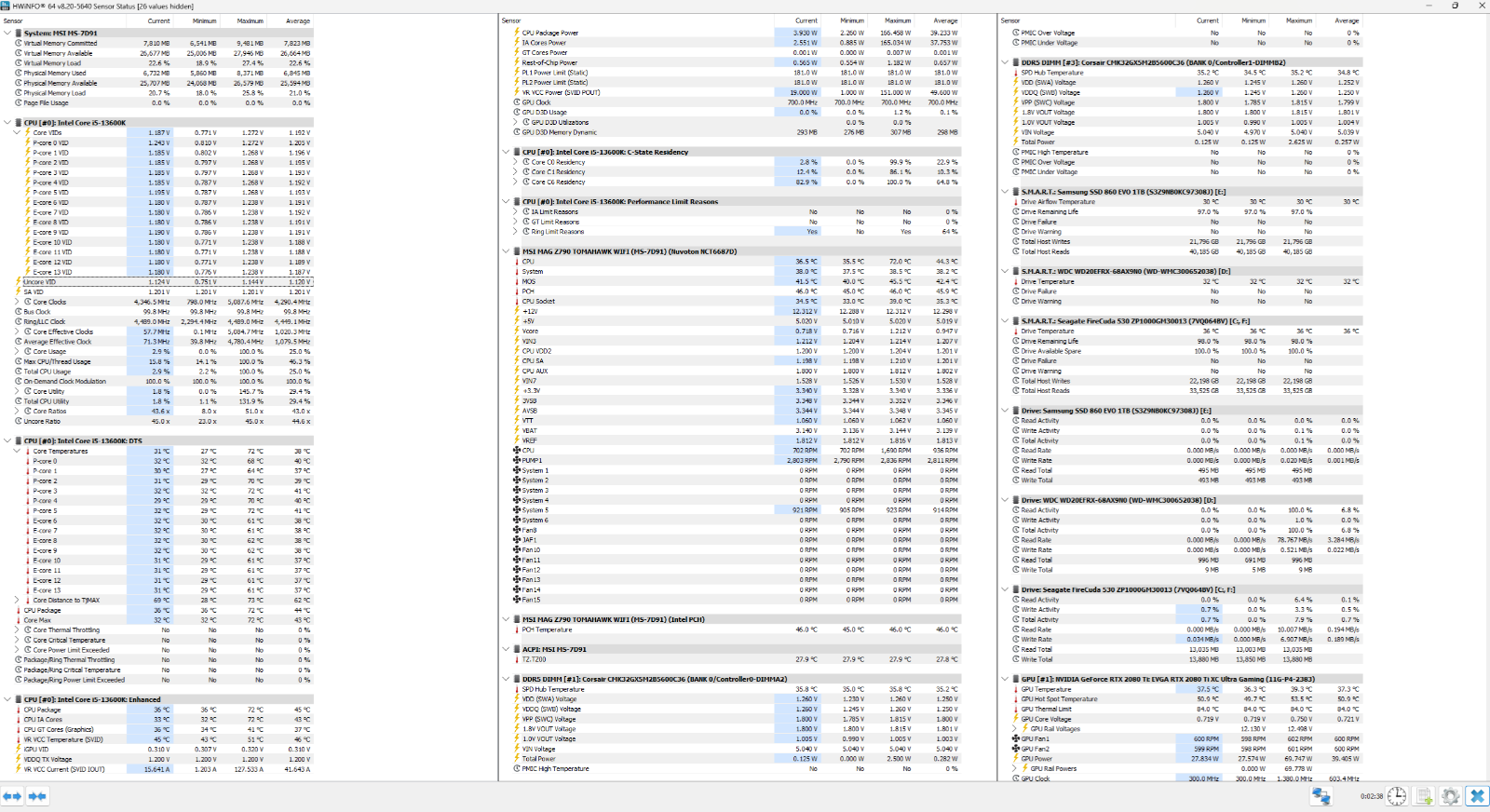This screenshot has width=1490, height=812.
Task: Select the Ring/LLC Clock row
Action: click(163, 321)
